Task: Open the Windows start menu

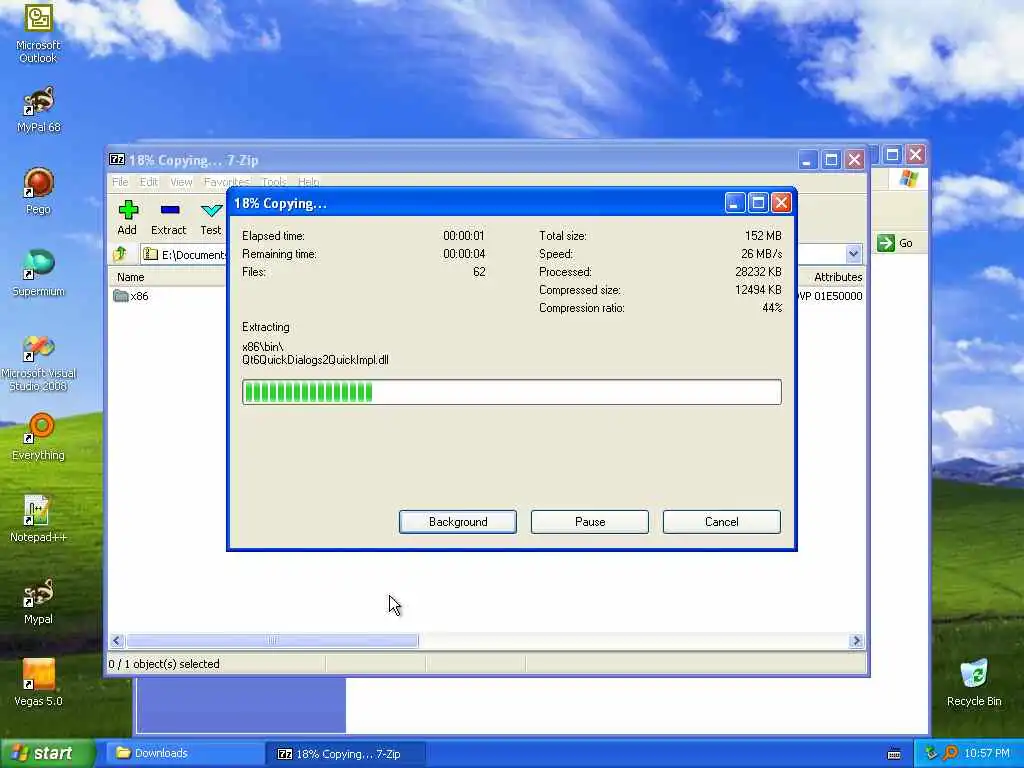Action: [47, 753]
